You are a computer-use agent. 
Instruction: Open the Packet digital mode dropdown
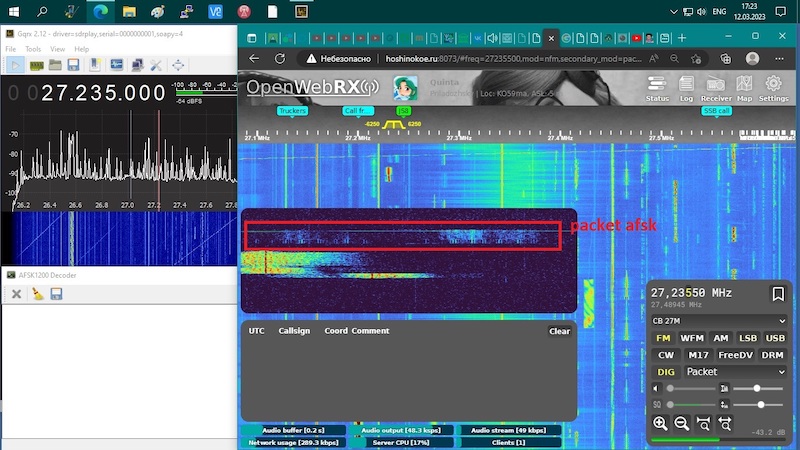[x=735, y=372]
